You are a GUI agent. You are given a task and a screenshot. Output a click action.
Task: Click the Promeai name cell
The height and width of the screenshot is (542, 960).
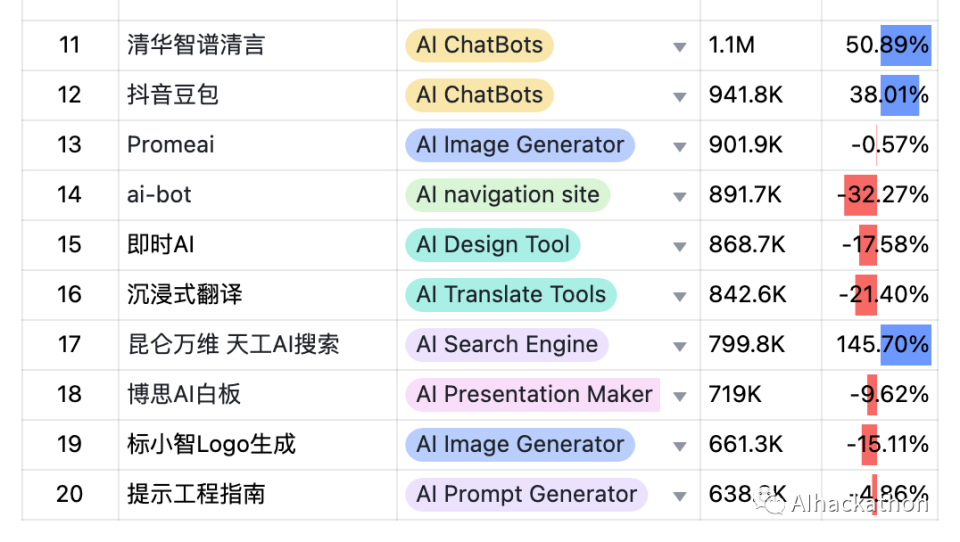pyautogui.click(x=170, y=145)
